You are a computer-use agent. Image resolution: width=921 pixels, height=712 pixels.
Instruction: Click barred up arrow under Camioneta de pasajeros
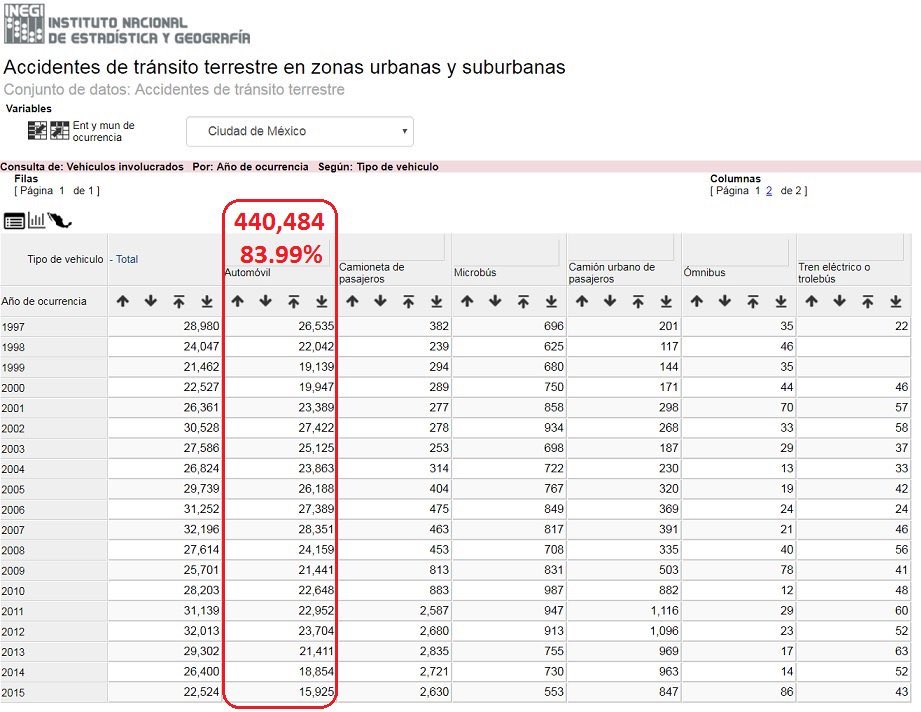click(x=408, y=301)
